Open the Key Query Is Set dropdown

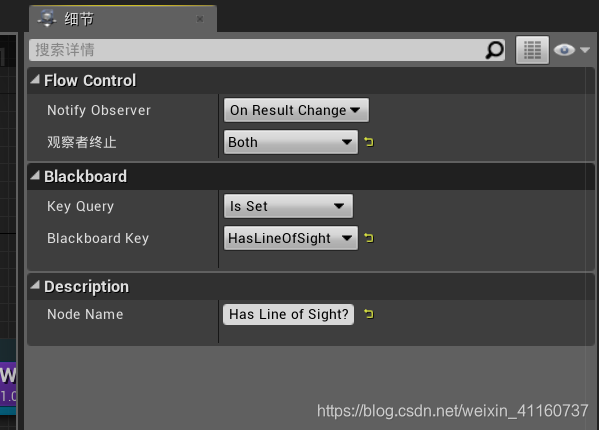[x=288, y=206]
